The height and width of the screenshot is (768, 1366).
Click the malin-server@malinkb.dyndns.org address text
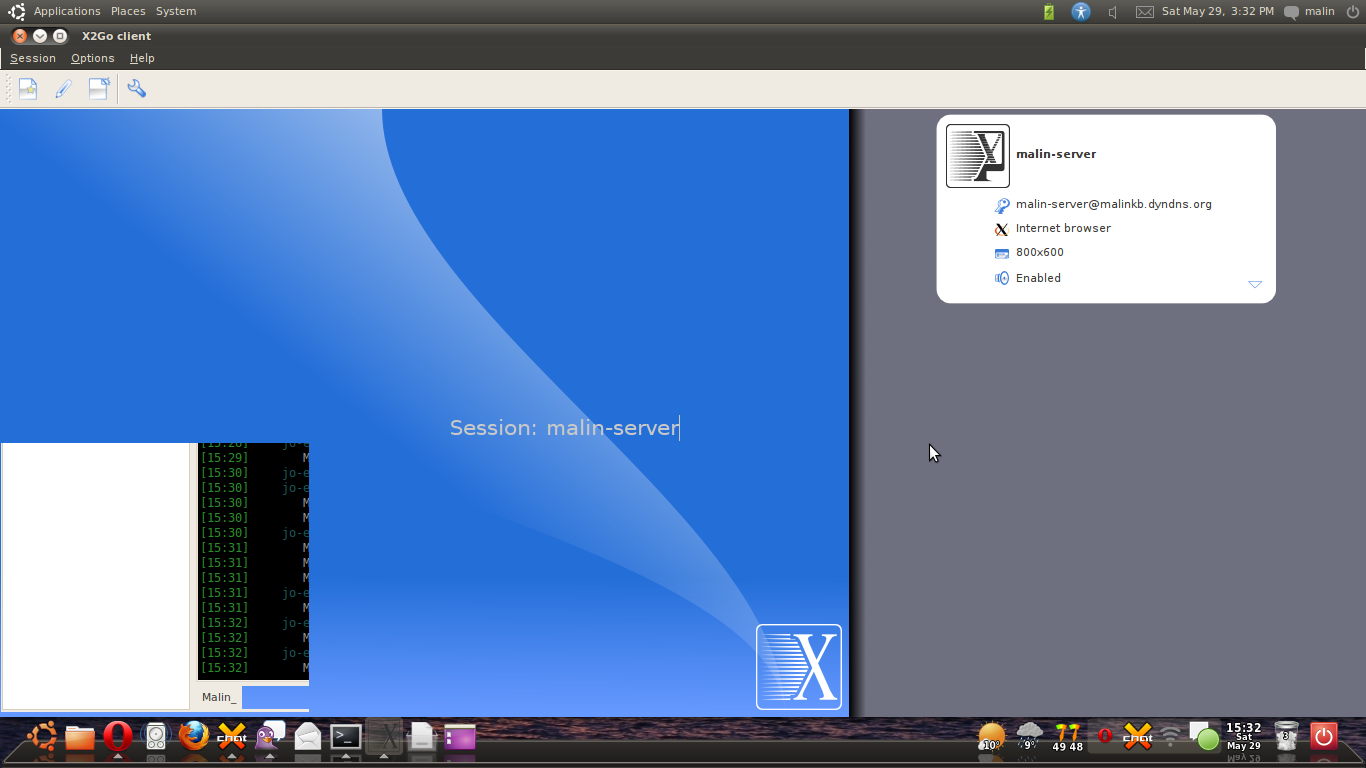[1113, 204]
